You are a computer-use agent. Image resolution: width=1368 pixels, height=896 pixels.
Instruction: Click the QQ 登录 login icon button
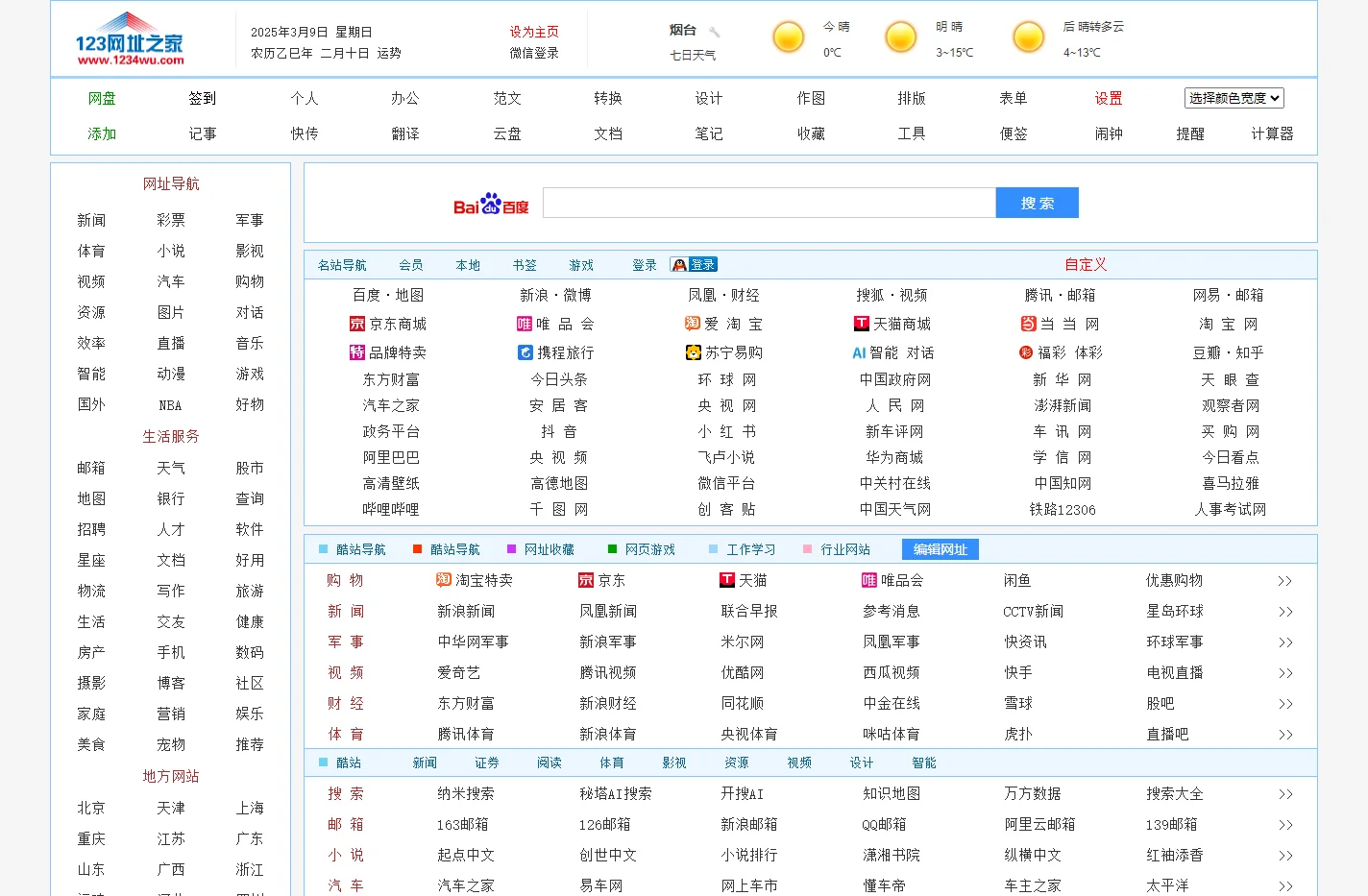pyautogui.click(x=694, y=265)
